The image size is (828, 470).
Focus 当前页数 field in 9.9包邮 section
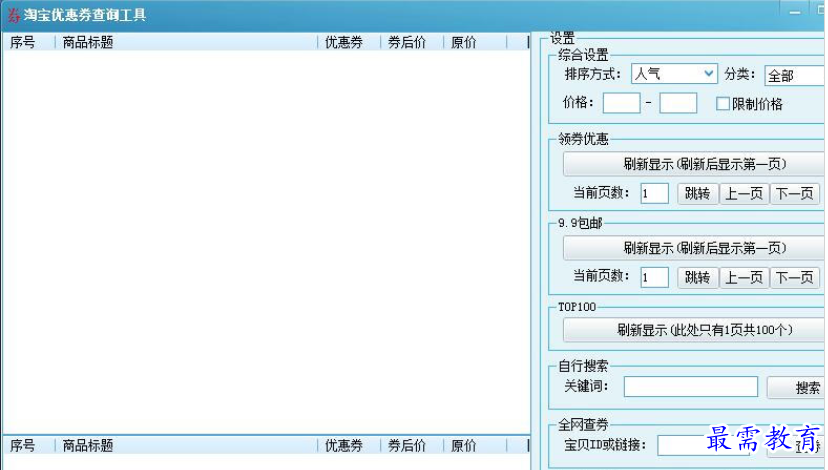(x=654, y=277)
